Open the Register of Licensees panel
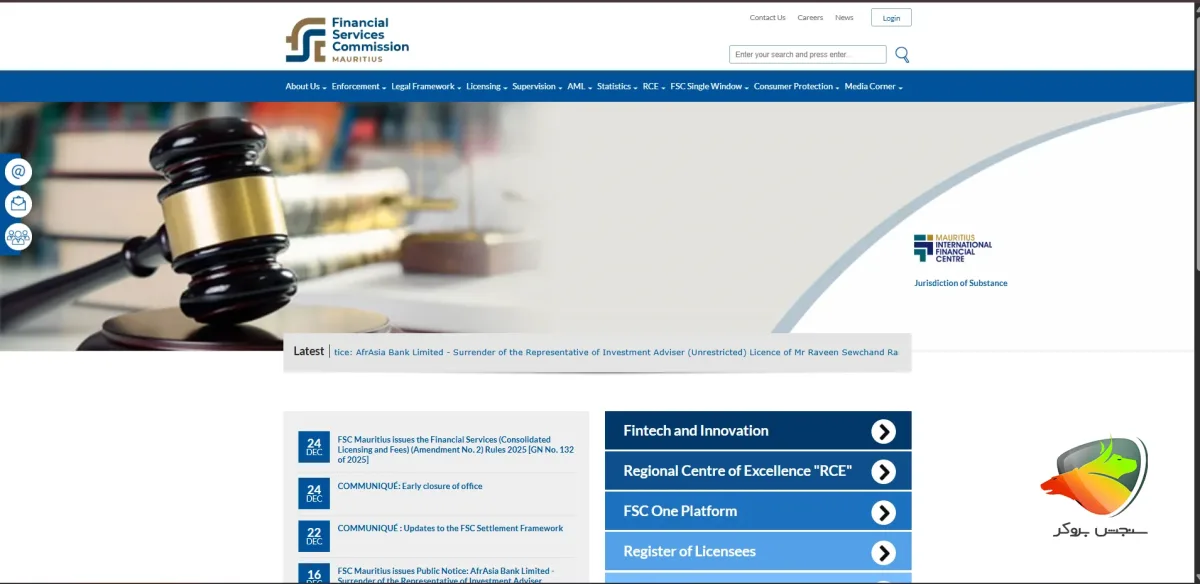The width and height of the screenshot is (1200, 584). tap(758, 551)
